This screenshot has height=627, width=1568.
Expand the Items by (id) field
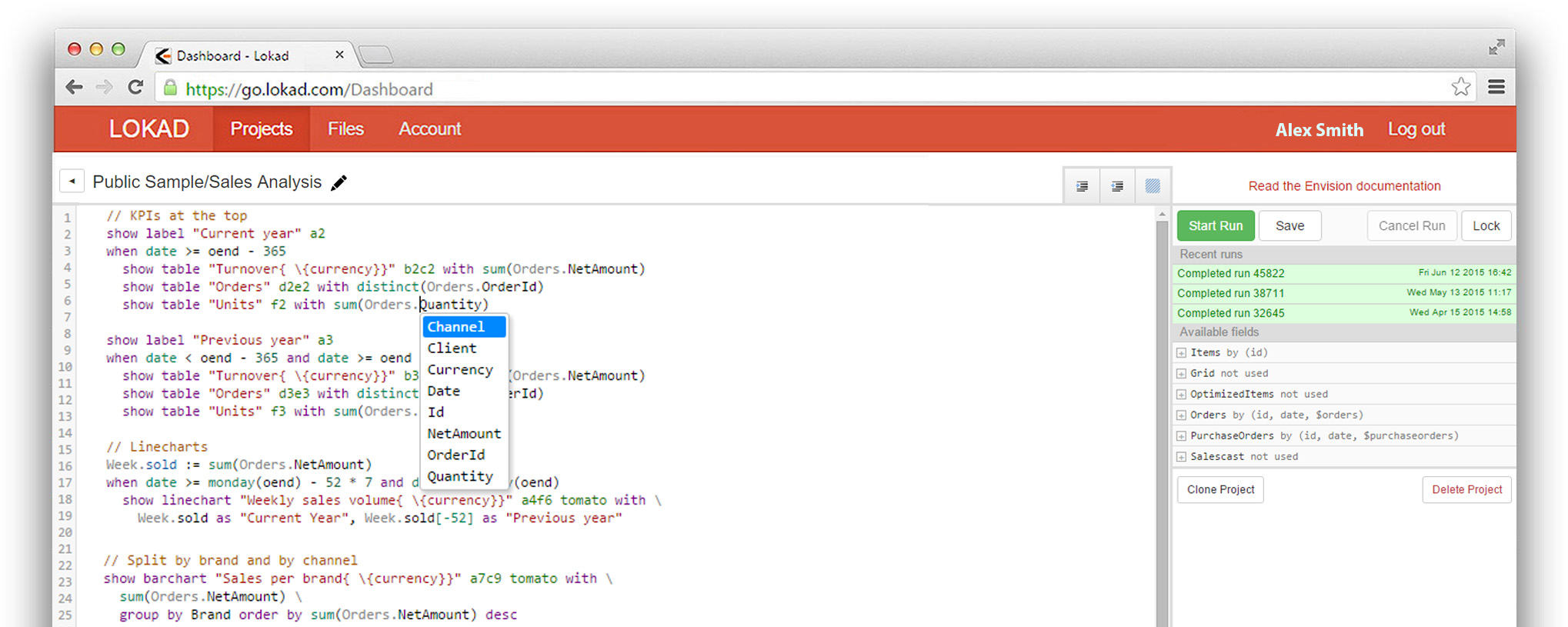click(1181, 353)
